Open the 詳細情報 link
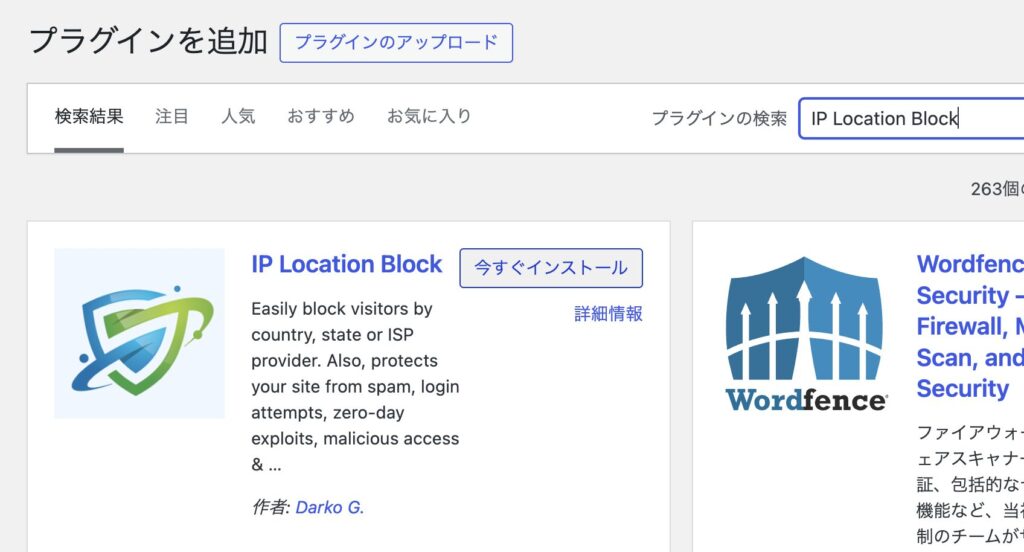Image resolution: width=1024 pixels, height=552 pixels. coord(608,314)
